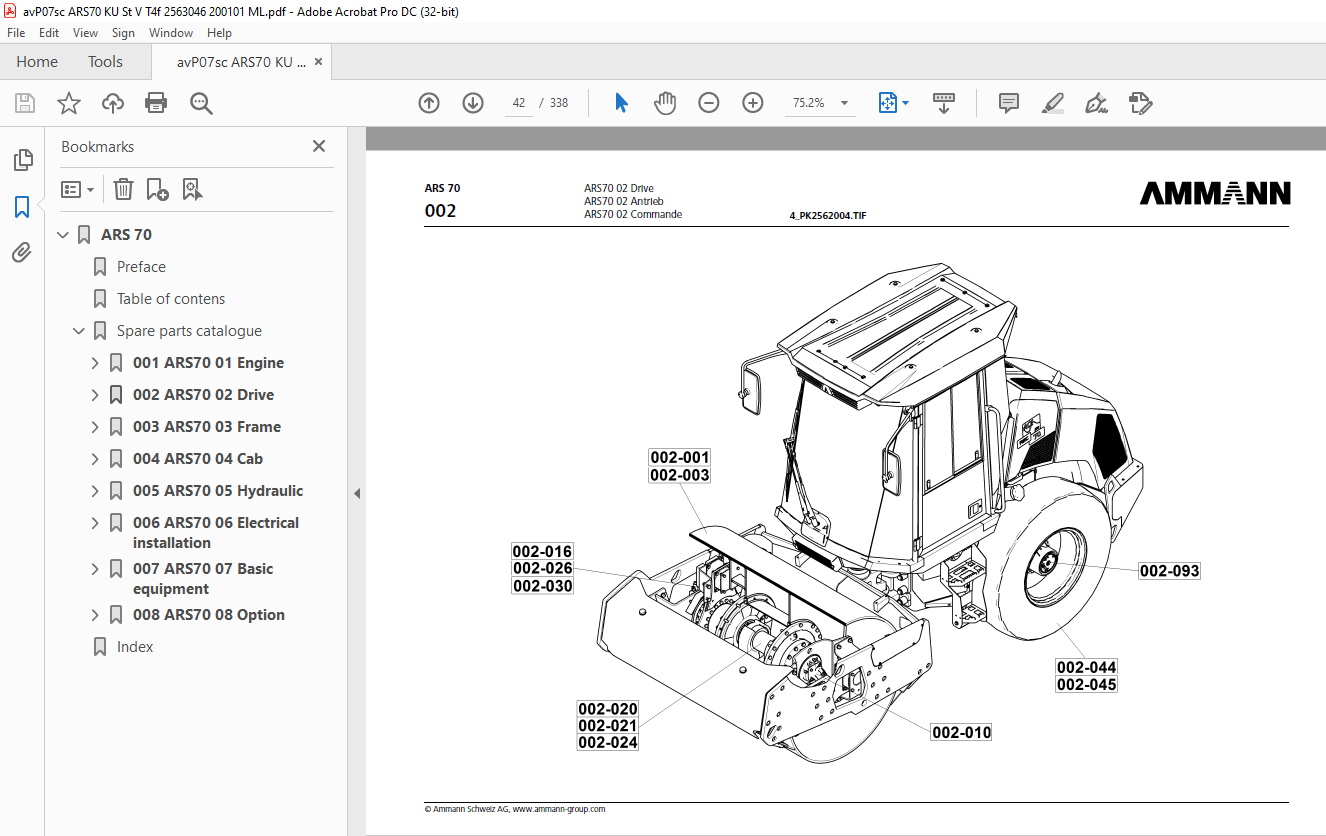Click the new bookmark icon

(x=157, y=189)
